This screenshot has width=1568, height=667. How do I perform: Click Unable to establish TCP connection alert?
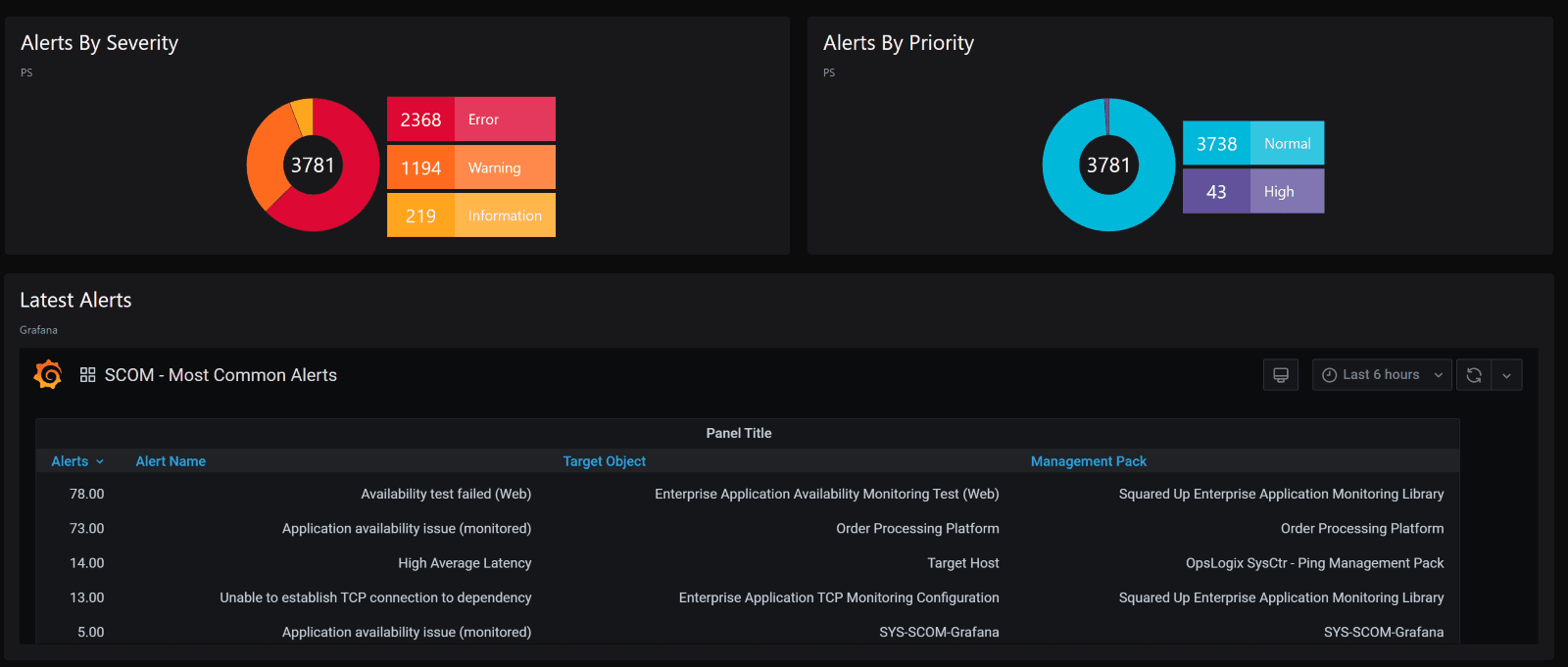tap(375, 597)
